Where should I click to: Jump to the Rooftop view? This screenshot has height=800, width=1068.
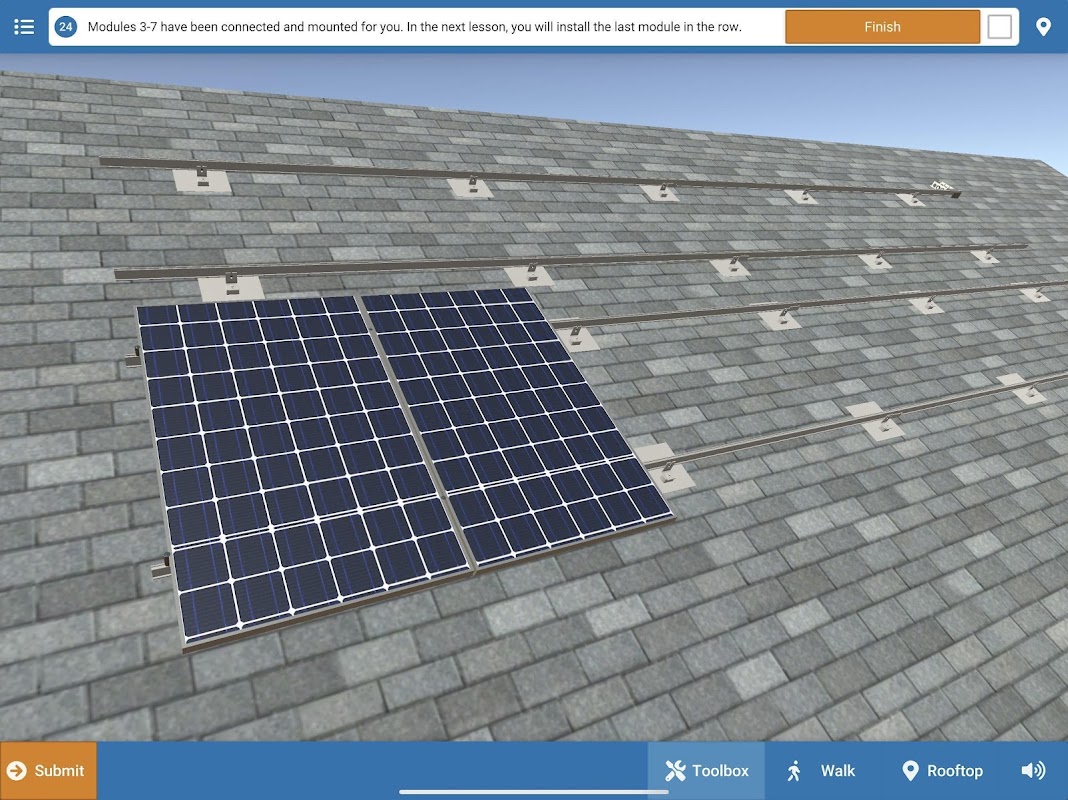pyautogui.click(x=942, y=770)
